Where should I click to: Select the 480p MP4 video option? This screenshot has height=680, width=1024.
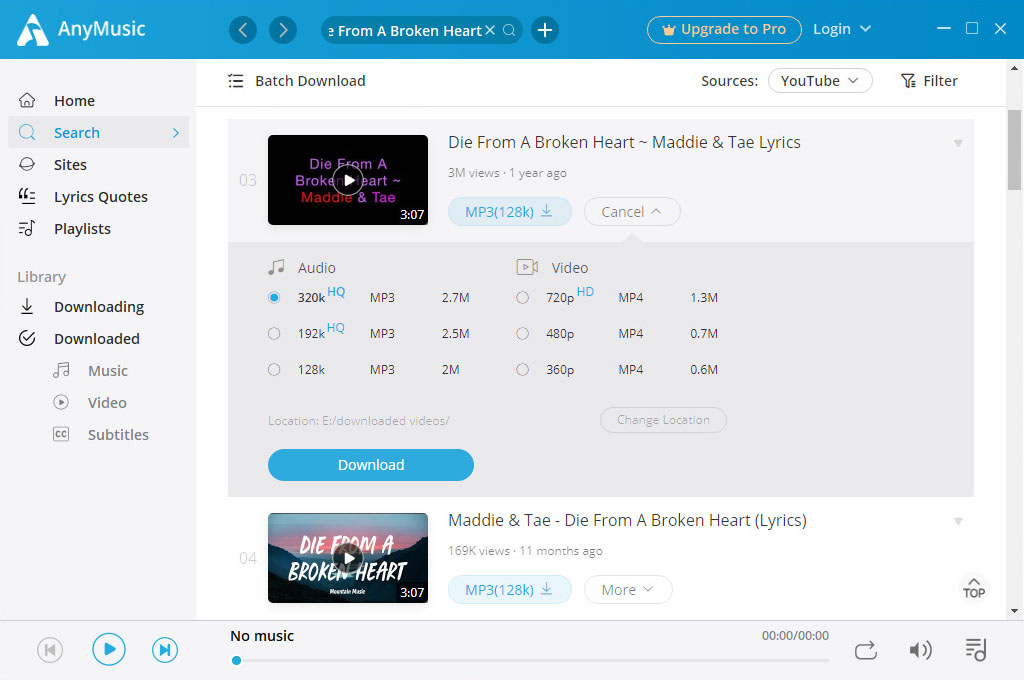click(x=522, y=334)
